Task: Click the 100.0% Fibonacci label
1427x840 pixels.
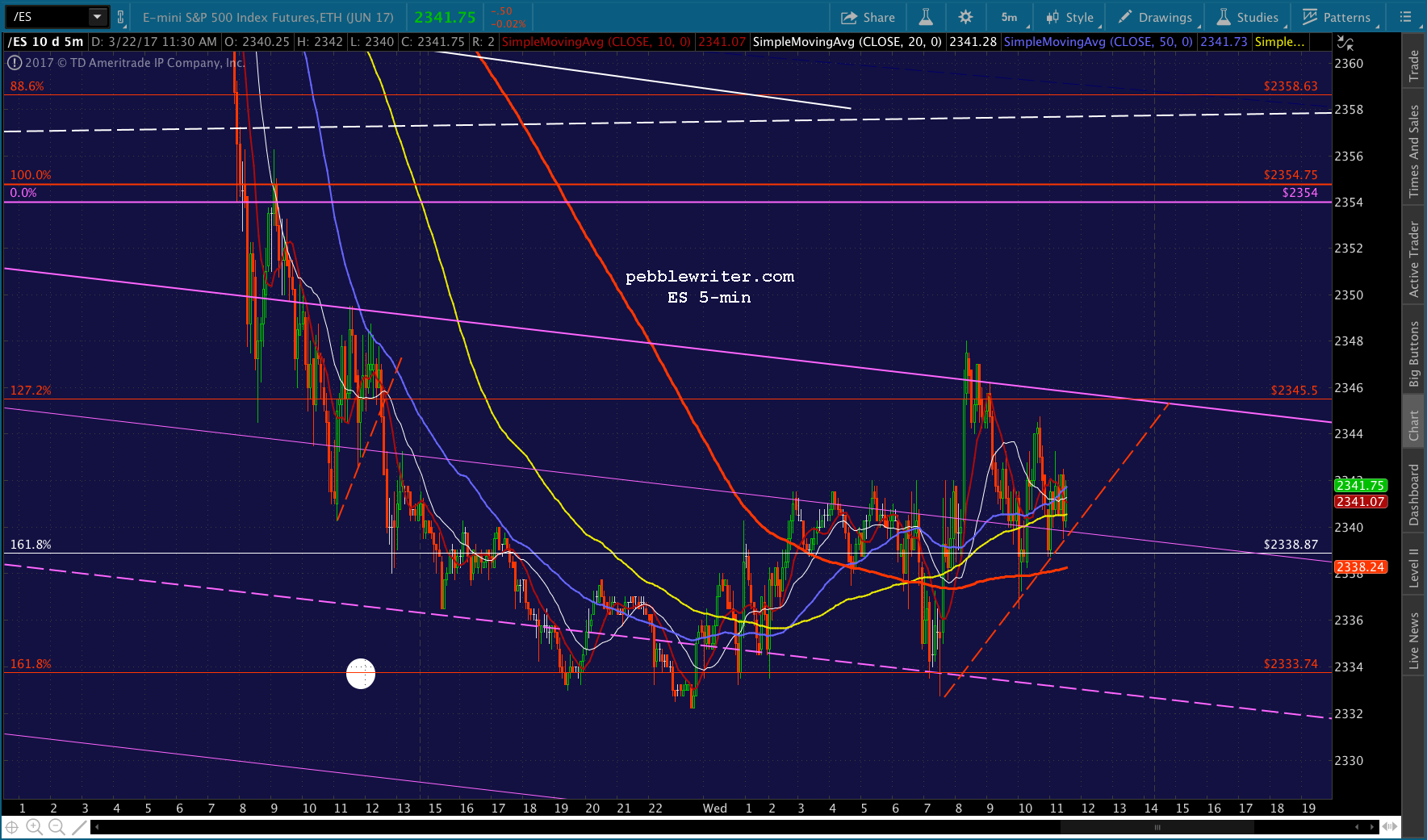Action: click(x=31, y=175)
